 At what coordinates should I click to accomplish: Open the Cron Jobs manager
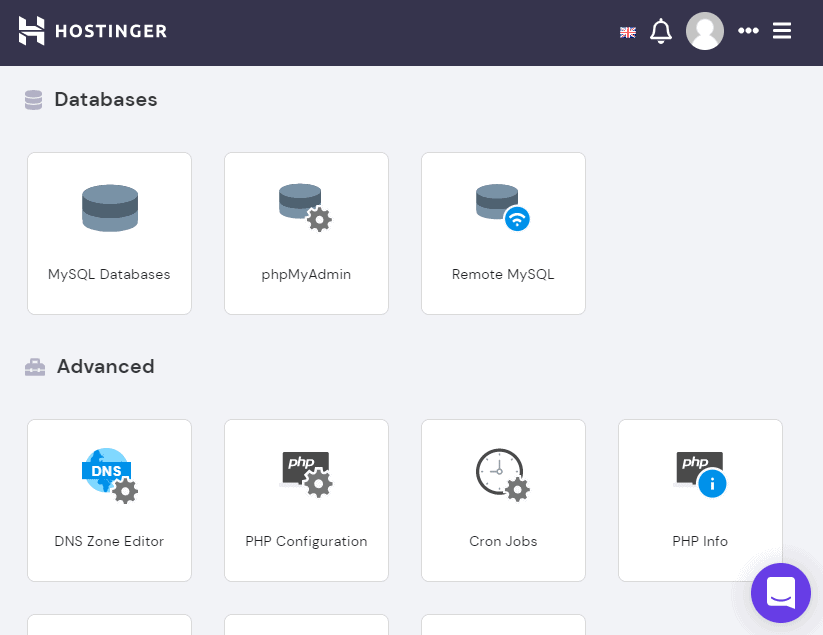[503, 500]
